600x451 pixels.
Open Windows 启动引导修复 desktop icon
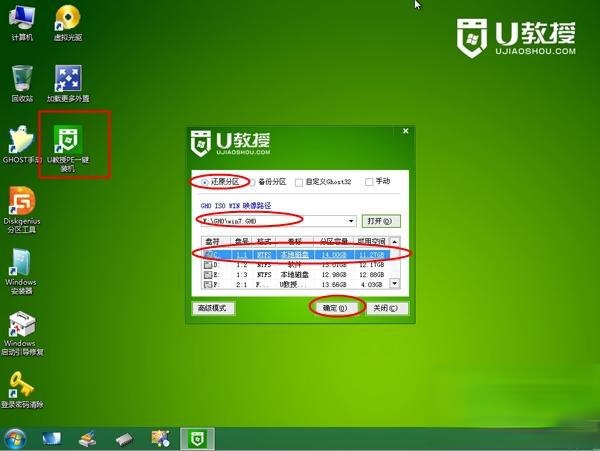22,334
